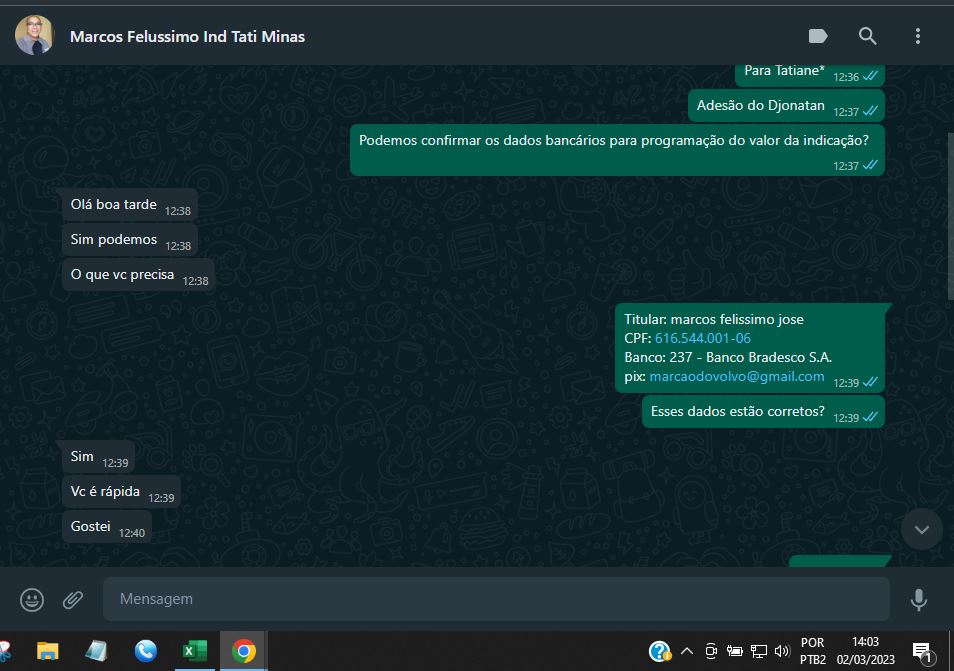Open the emoji picker
The width and height of the screenshot is (954, 671).
pyautogui.click(x=32, y=599)
